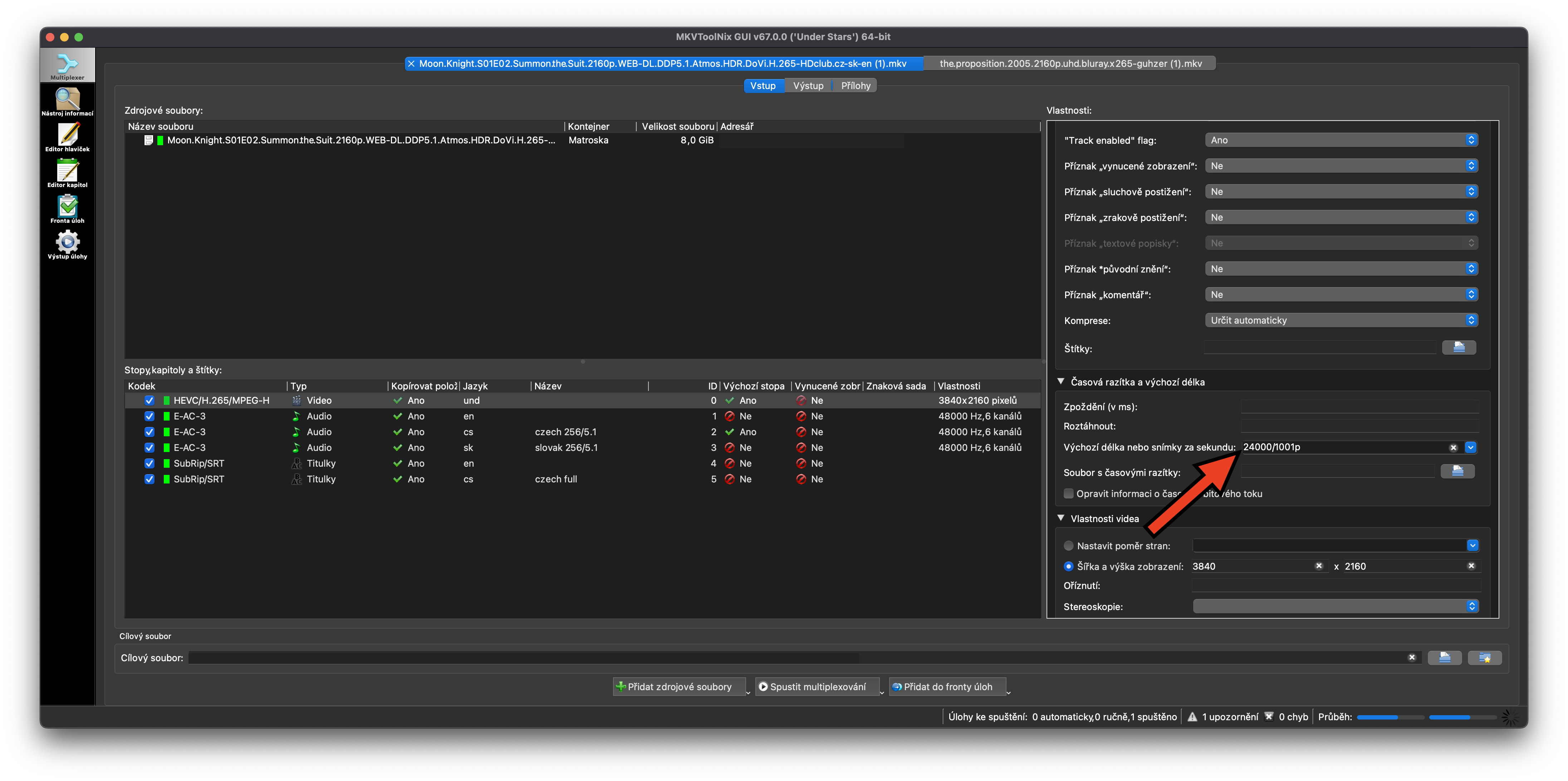Open the Nástroj informací tool
The width and height of the screenshot is (1568, 781).
[67, 102]
